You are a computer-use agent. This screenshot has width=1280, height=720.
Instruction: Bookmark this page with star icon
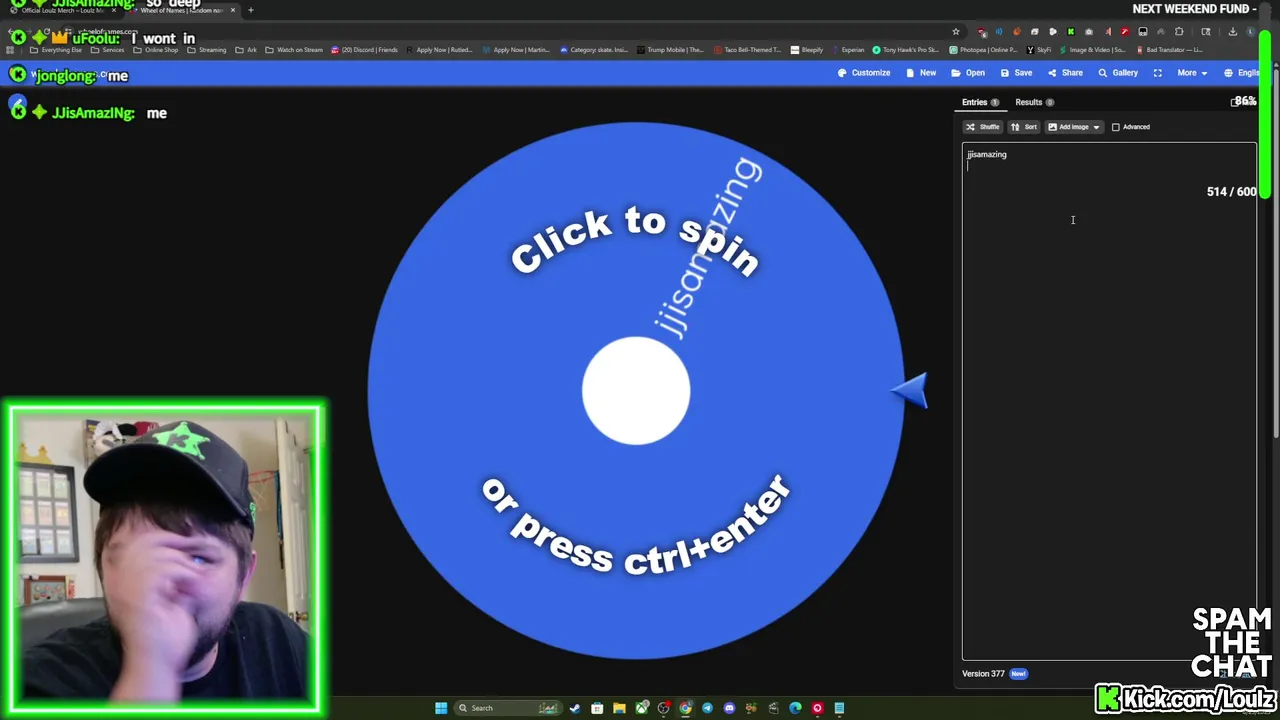point(956,32)
